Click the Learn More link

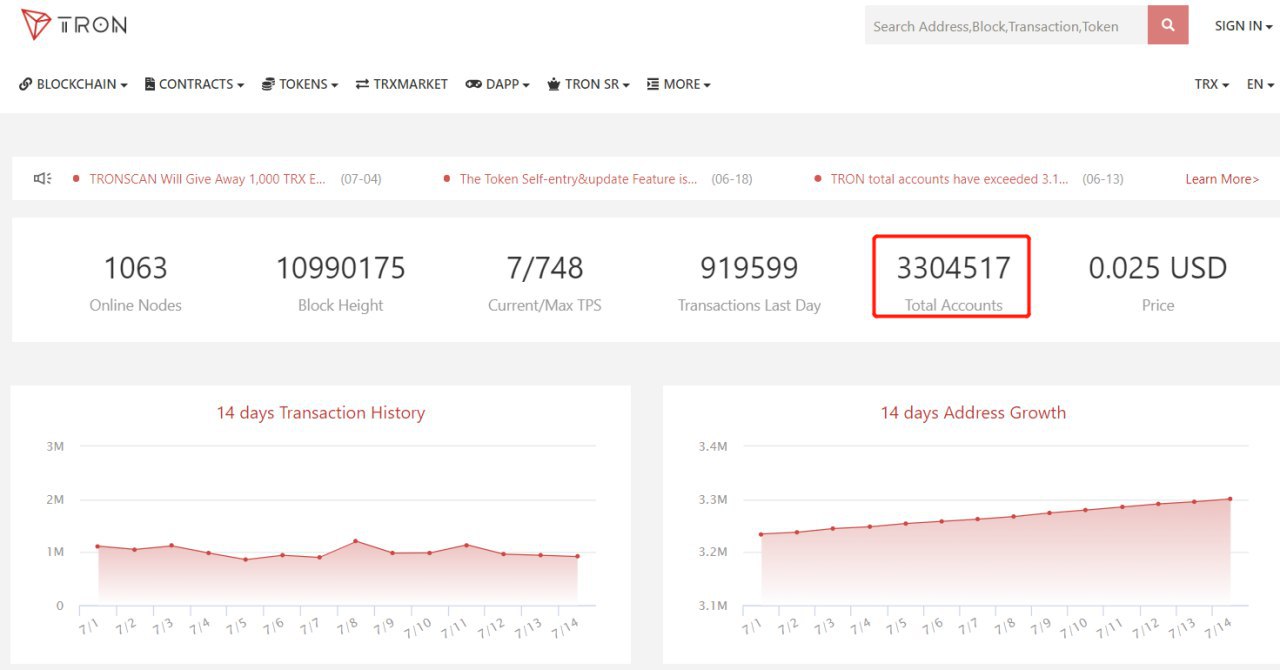pyautogui.click(x=1222, y=179)
